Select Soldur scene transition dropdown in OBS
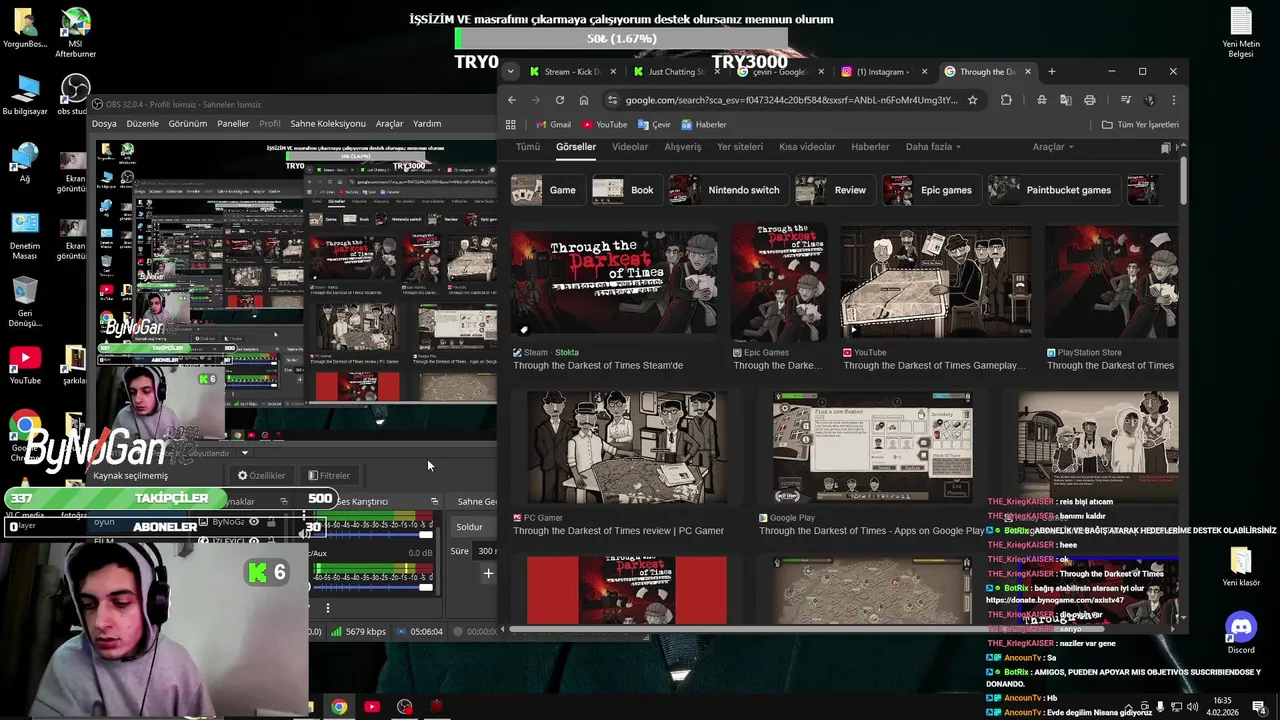1280x720 pixels. pos(472,527)
